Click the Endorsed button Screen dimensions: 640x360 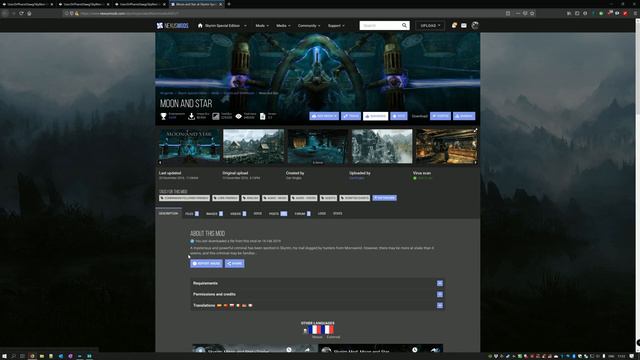[376, 116]
